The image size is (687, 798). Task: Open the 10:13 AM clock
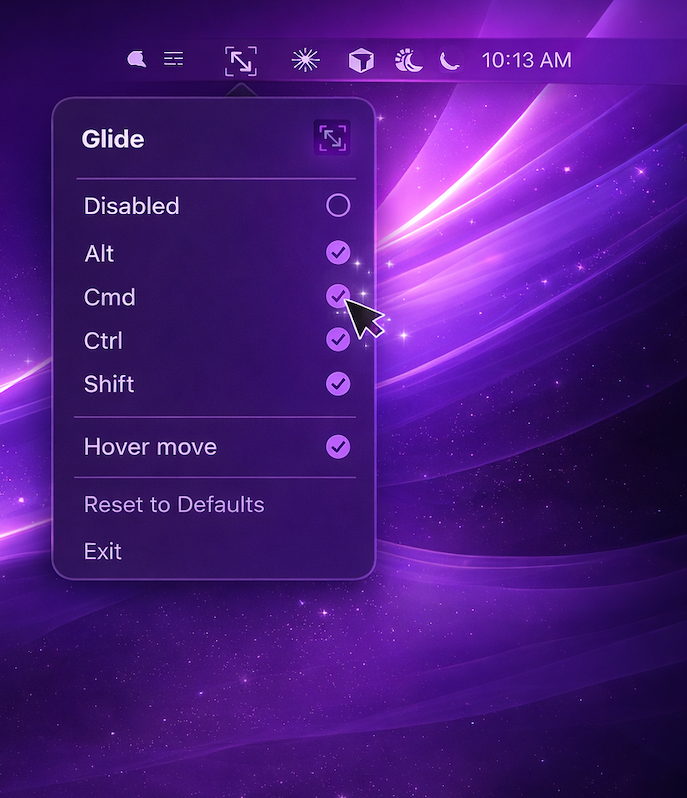(x=526, y=61)
